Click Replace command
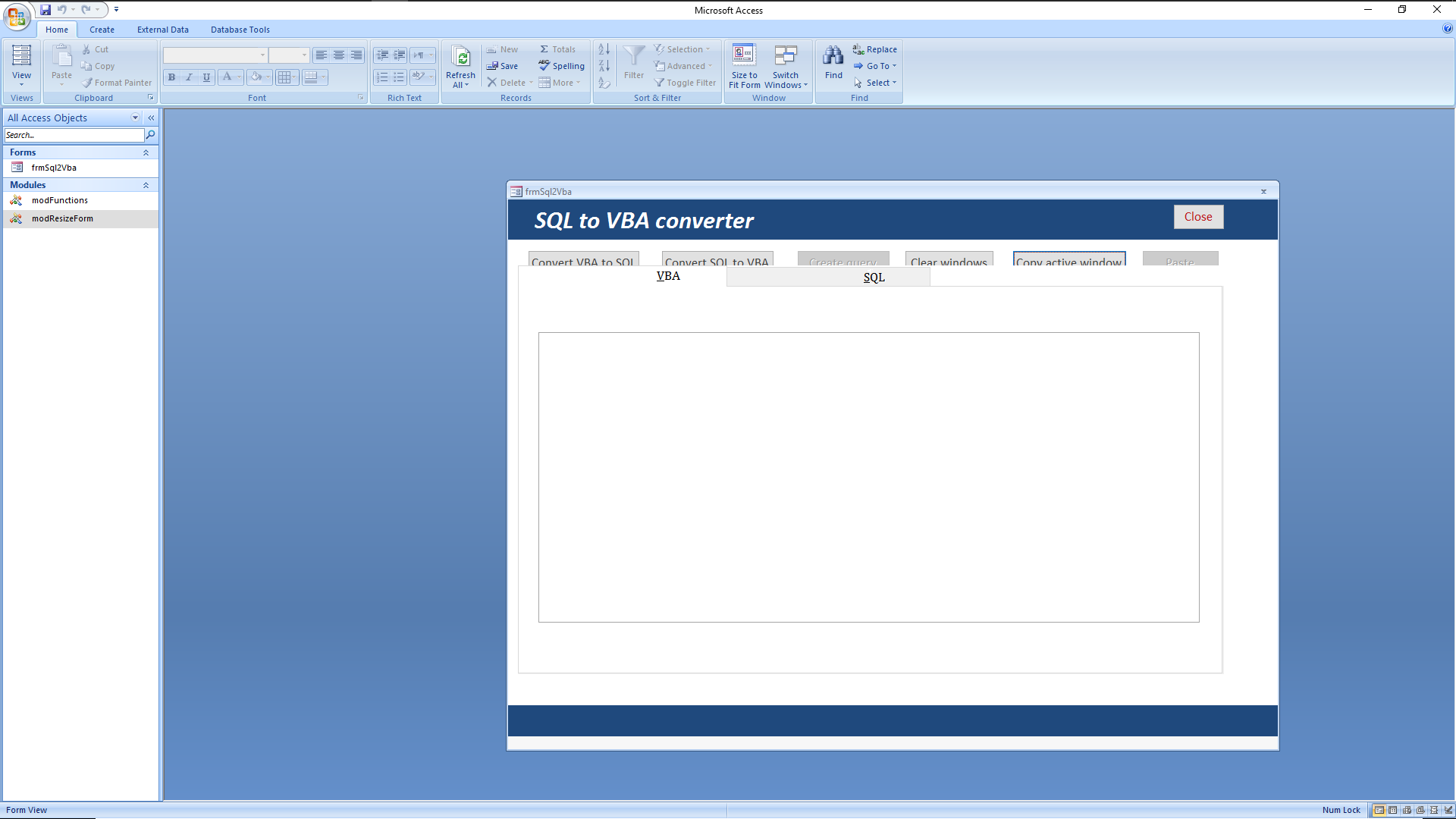This screenshot has width=1456, height=819. [x=874, y=49]
